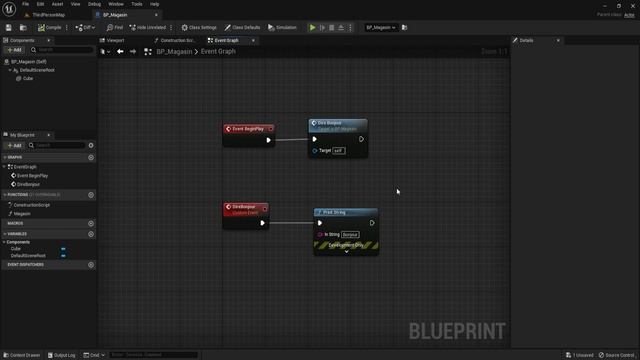Focus the Components search field
Viewport: 640px width, 360px height.
62,50
